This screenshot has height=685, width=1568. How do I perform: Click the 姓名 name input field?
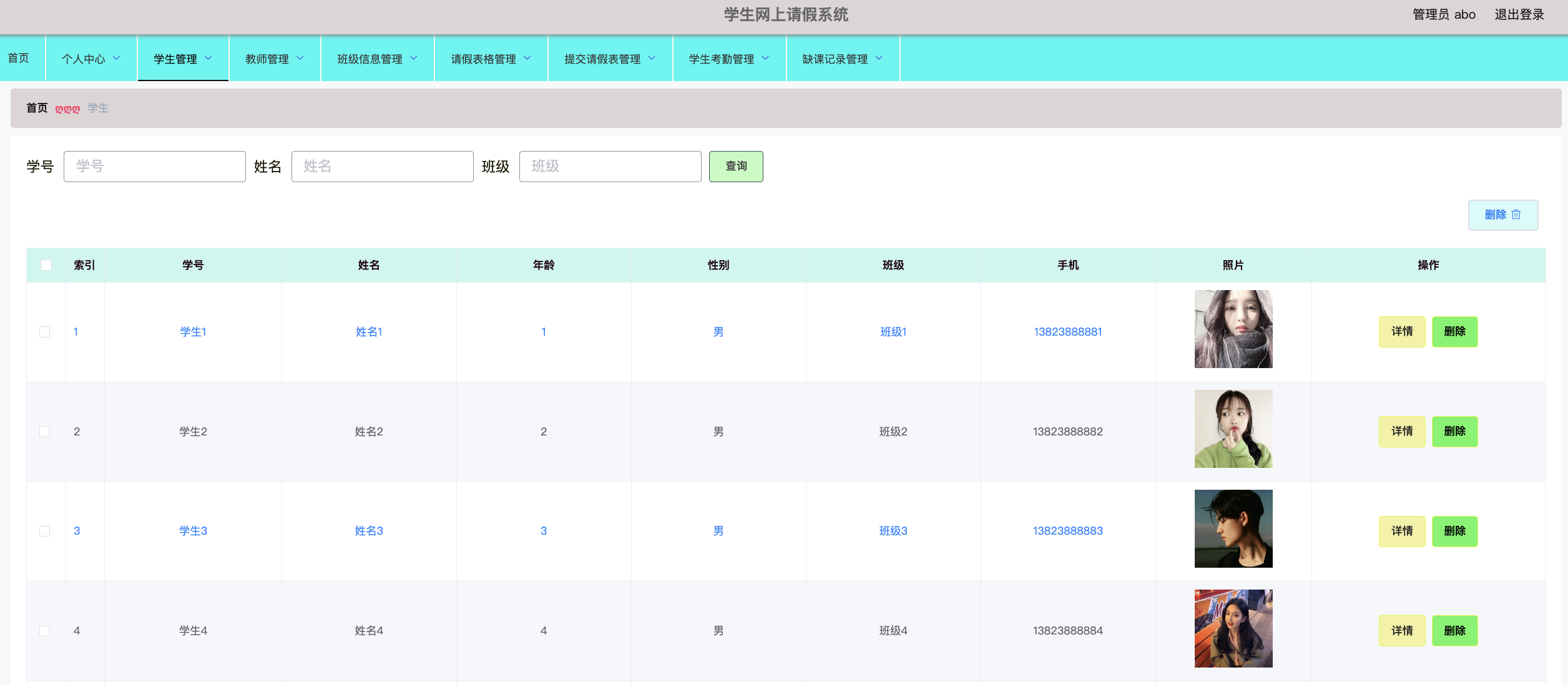tap(382, 166)
